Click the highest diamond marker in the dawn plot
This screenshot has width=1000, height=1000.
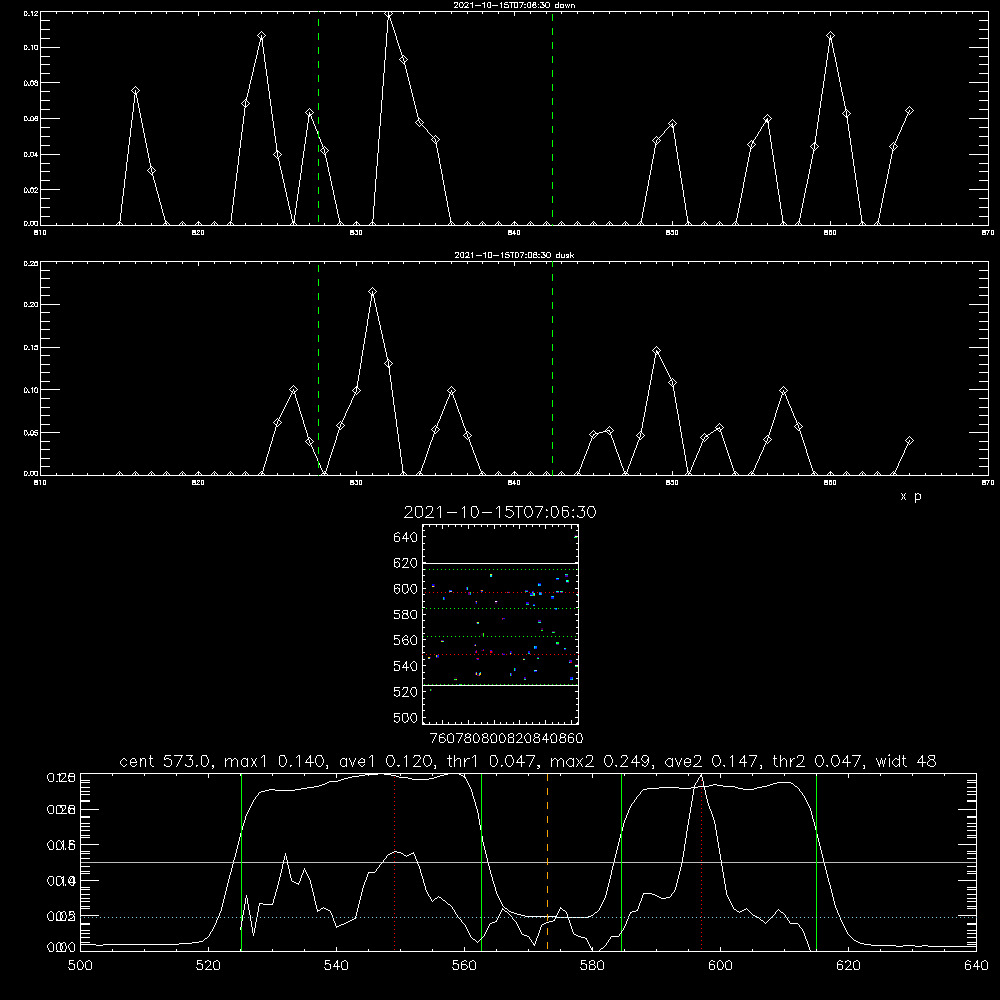[x=388, y=14]
